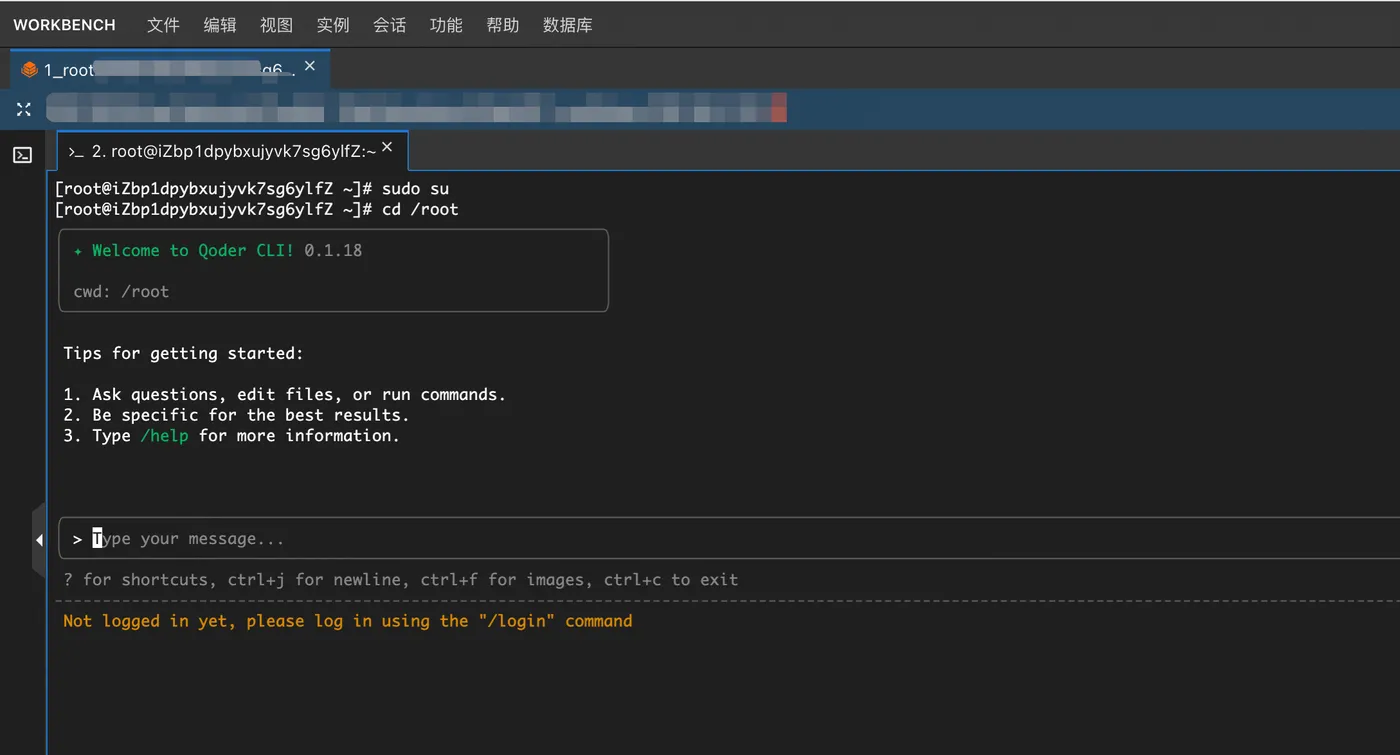Open the 视图 menu
Image resolution: width=1400 pixels, height=755 pixels.
276,25
